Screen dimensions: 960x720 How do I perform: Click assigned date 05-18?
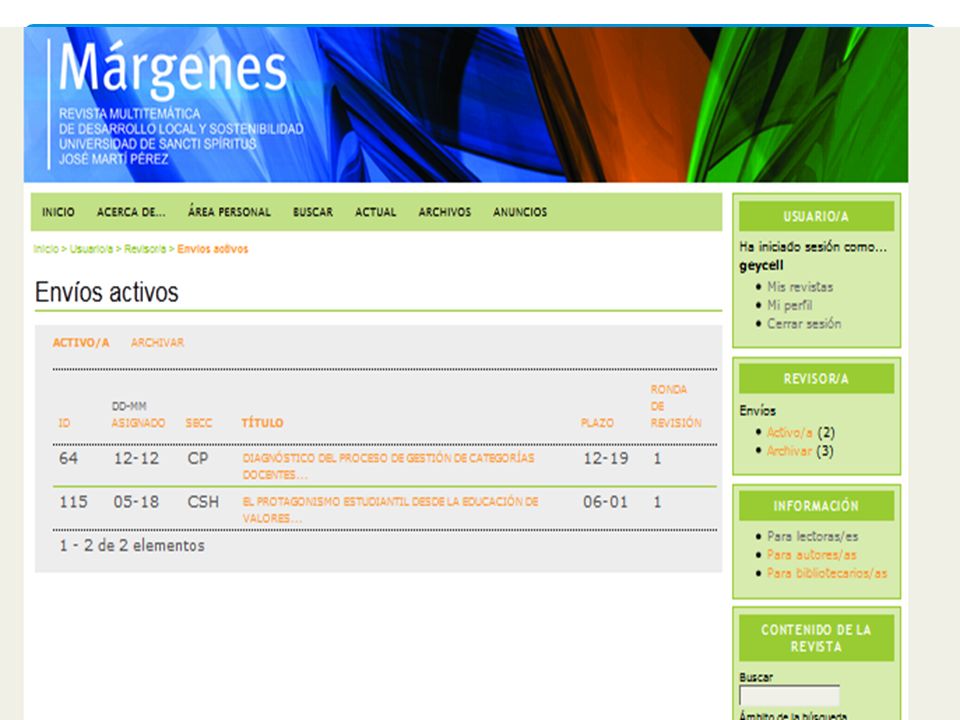(x=136, y=502)
